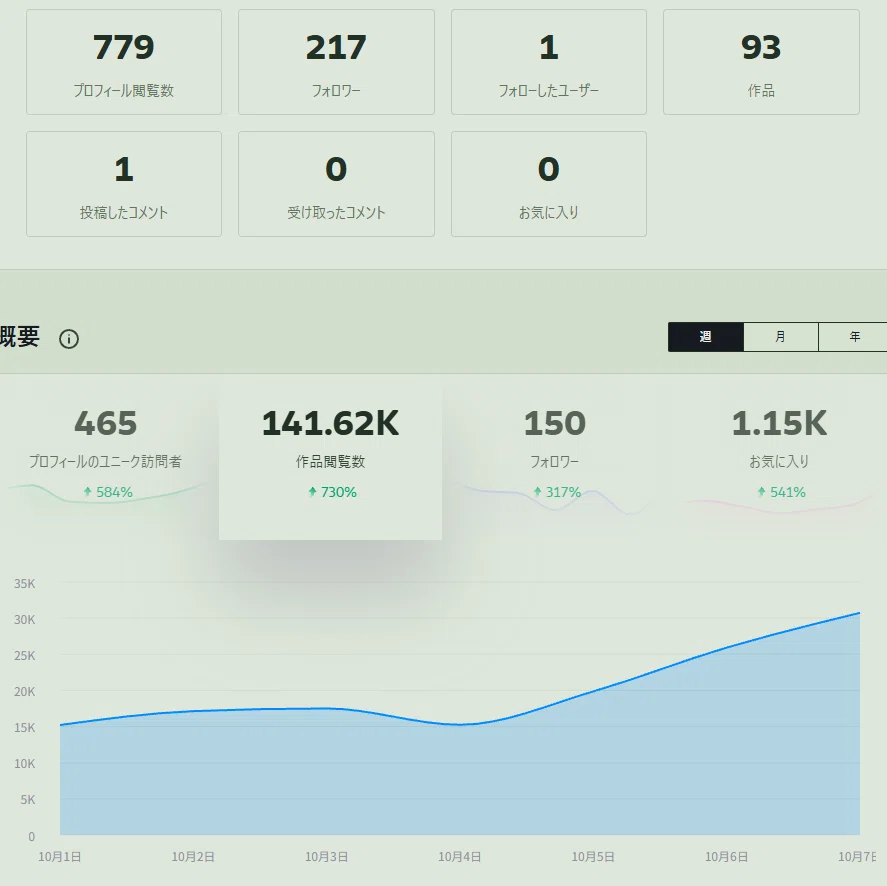
Task: Select the フォロワー 150 metric
Action: pyautogui.click(x=554, y=455)
